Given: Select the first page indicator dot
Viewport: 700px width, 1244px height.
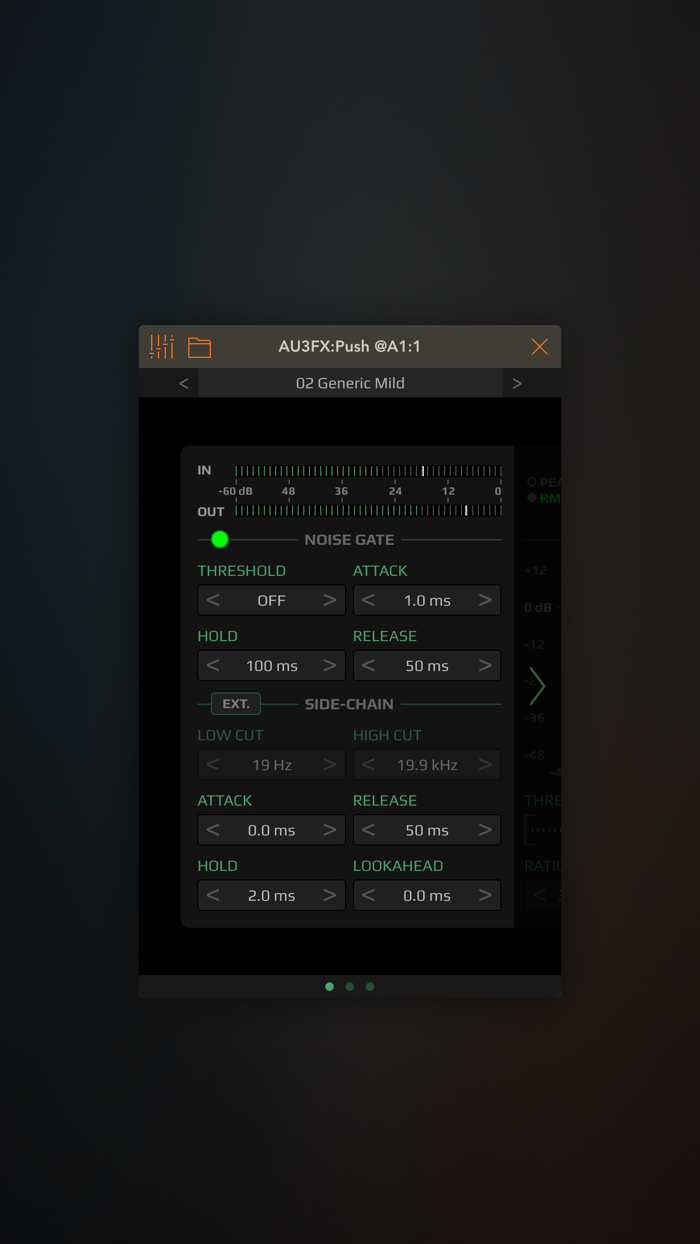Looking at the screenshot, I should coord(330,986).
